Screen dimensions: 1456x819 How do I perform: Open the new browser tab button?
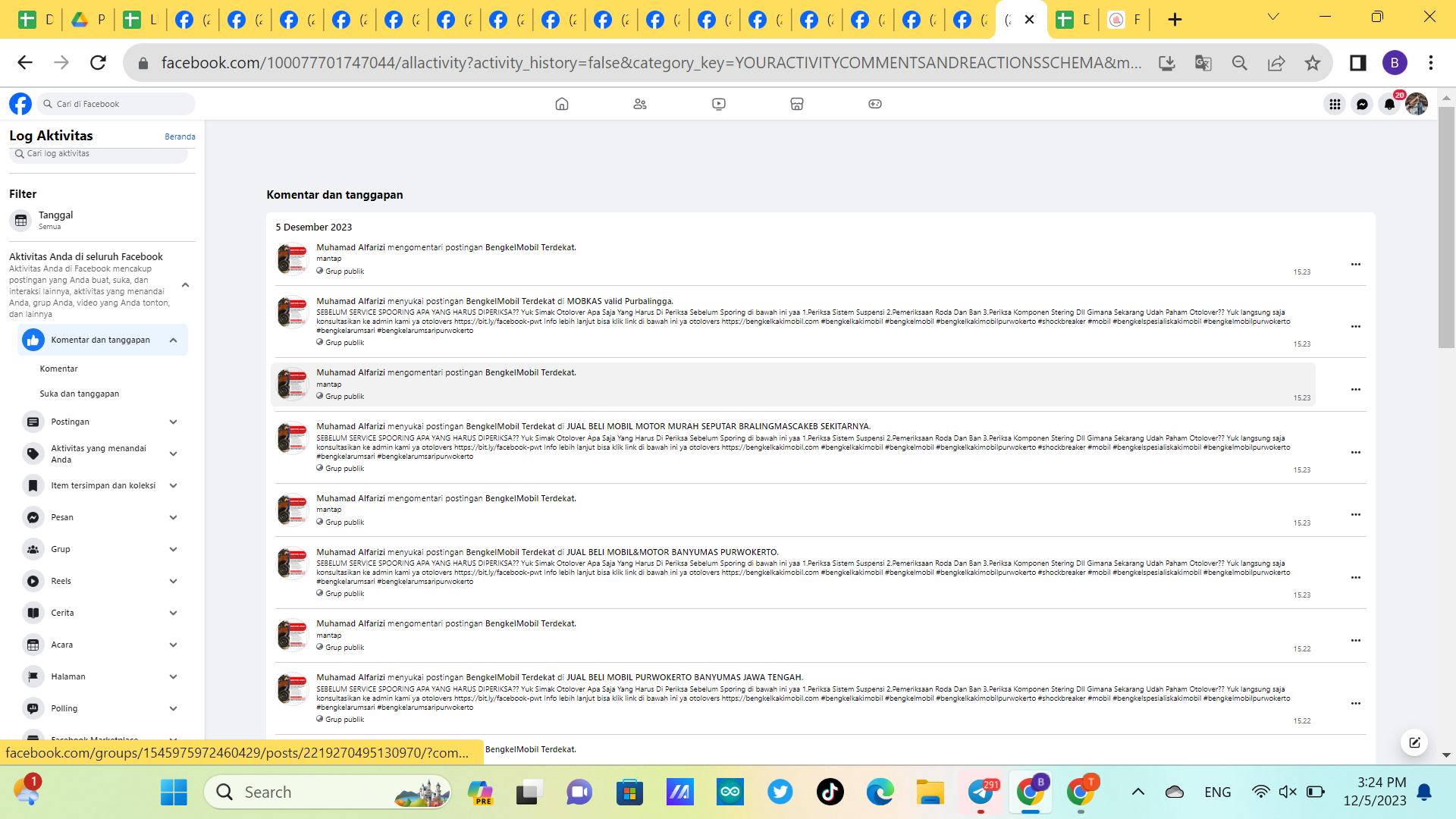click(1175, 20)
